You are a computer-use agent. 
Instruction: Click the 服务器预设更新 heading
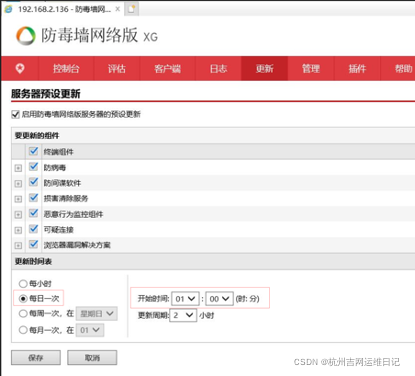(46, 94)
